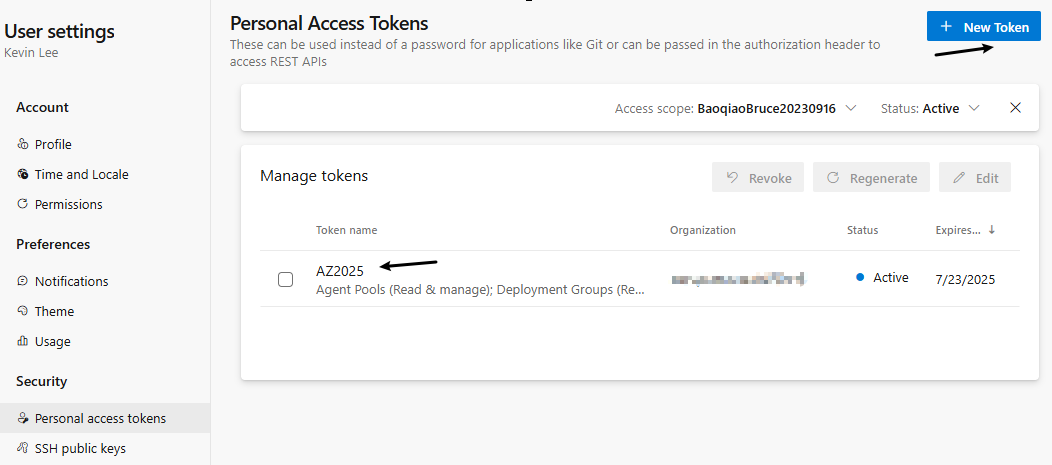Click the Kevin Lee user name
The width and height of the screenshot is (1052, 465).
click(x=31, y=52)
